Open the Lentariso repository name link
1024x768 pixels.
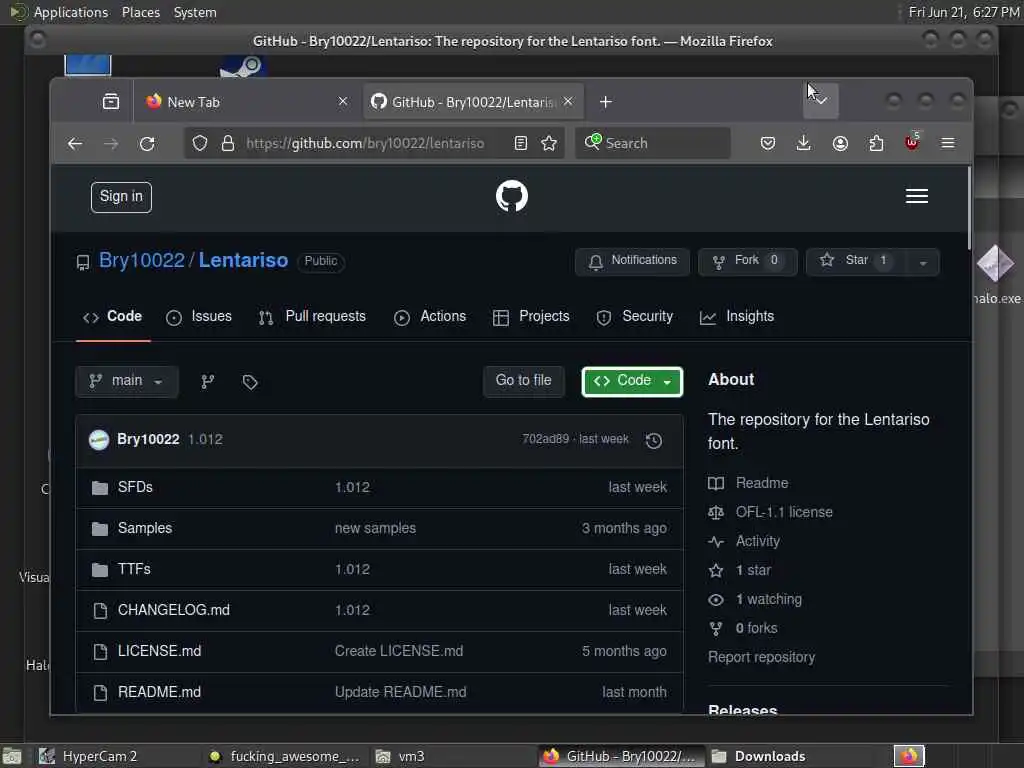pyautogui.click(x=243, y=261)
